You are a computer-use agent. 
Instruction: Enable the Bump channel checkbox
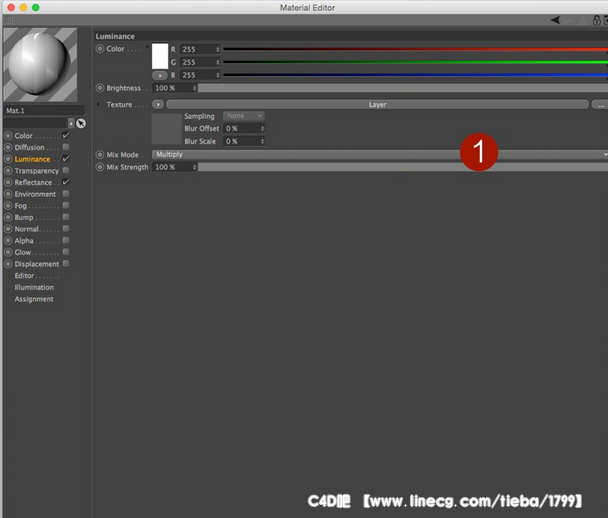[x=66, y=217]
